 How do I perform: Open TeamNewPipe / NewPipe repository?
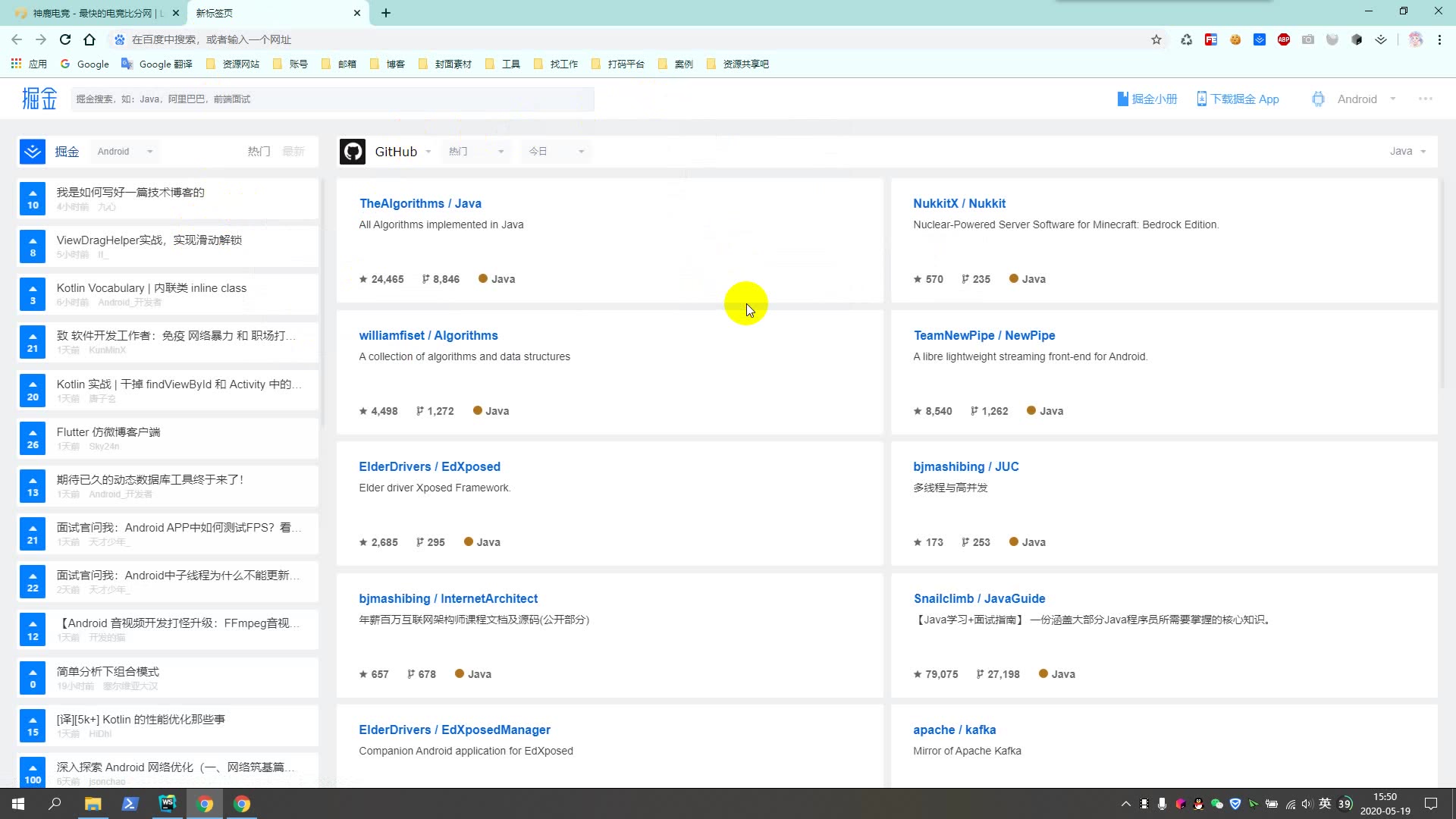point(984,335)
